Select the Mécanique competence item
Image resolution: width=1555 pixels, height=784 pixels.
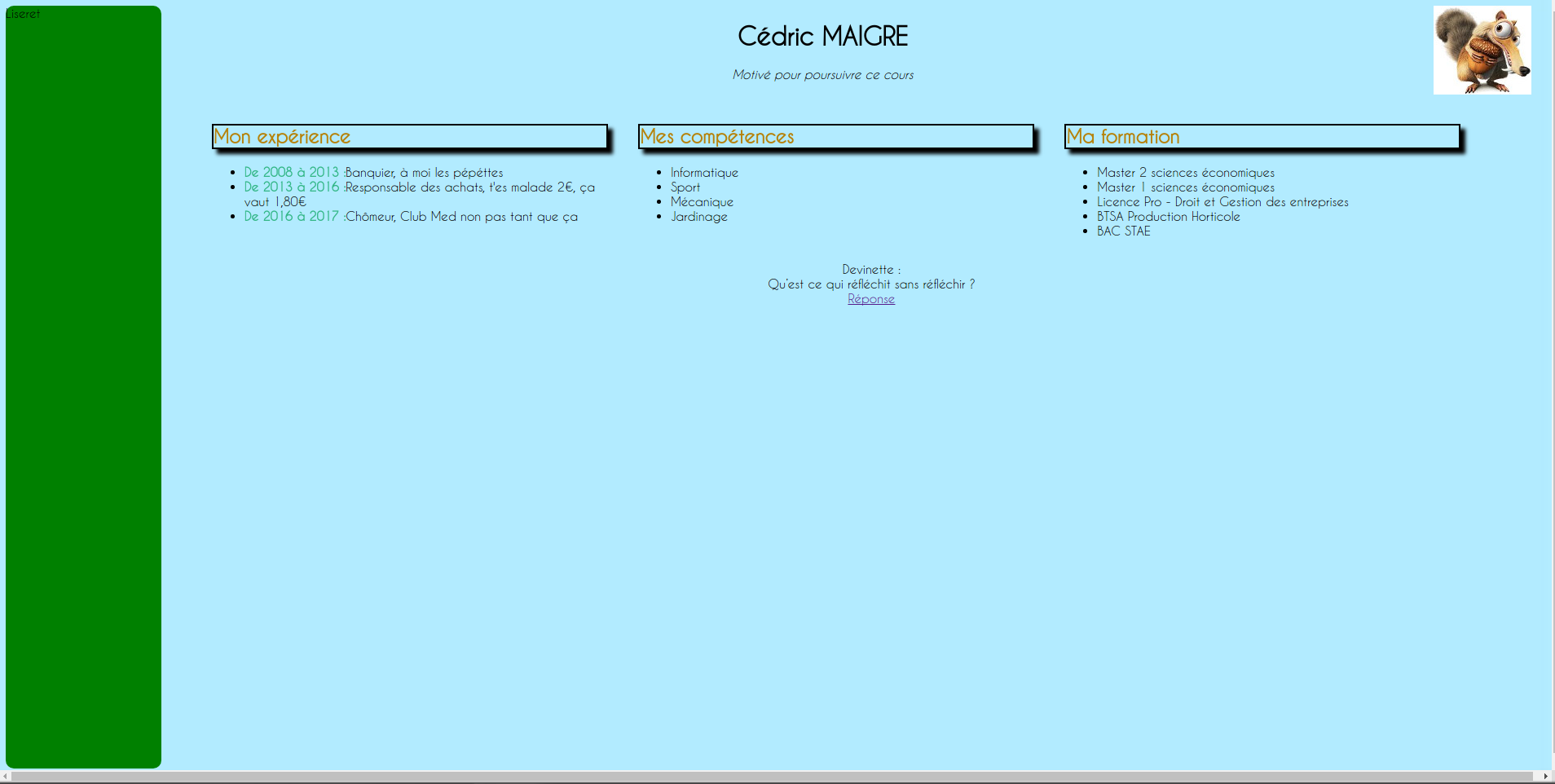pos(701,201)
